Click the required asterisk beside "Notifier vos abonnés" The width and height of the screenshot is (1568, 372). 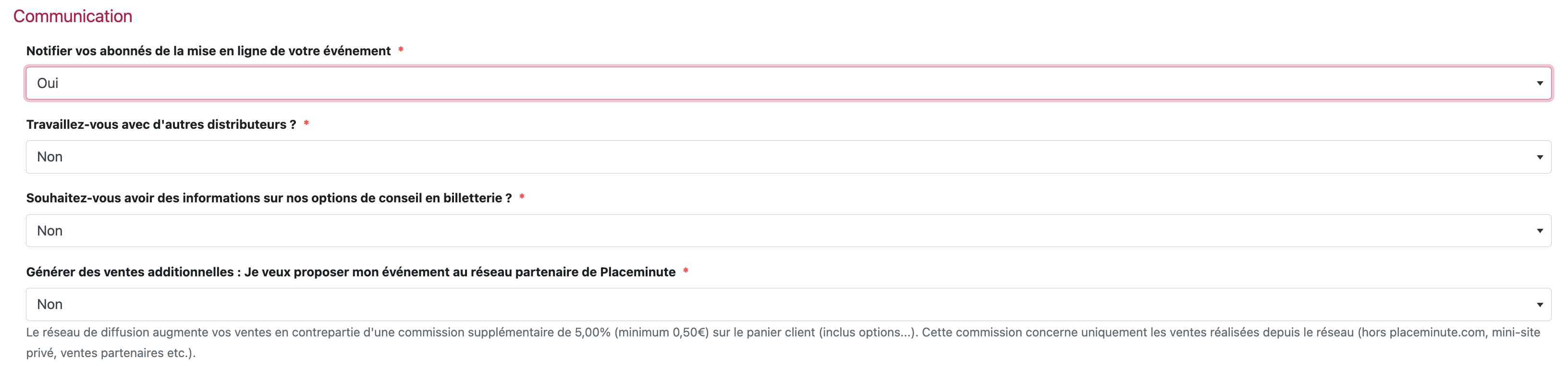coord(401,50)
